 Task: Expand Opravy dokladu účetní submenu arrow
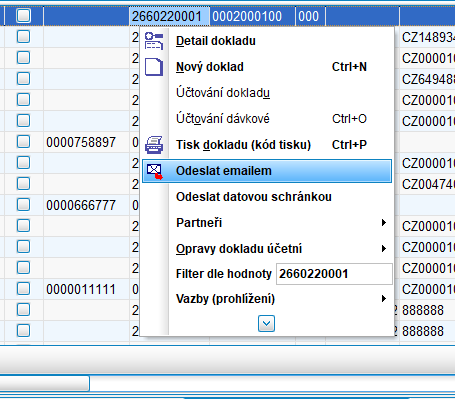click(384, 249)
